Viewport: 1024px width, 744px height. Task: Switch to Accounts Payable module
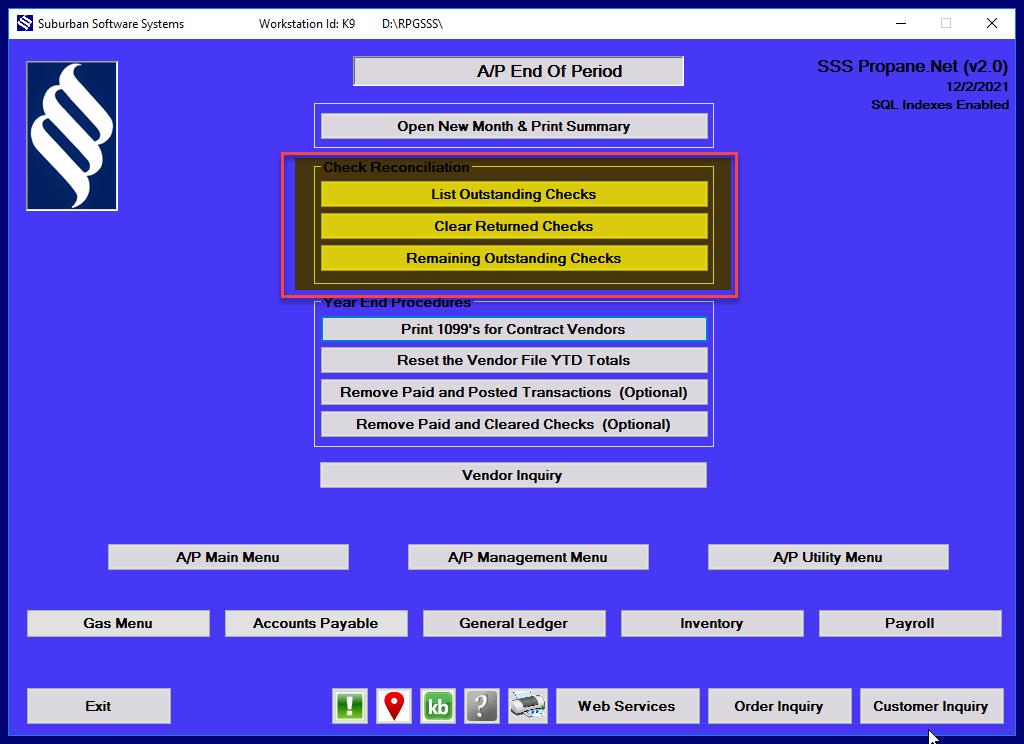pos(316,623)
